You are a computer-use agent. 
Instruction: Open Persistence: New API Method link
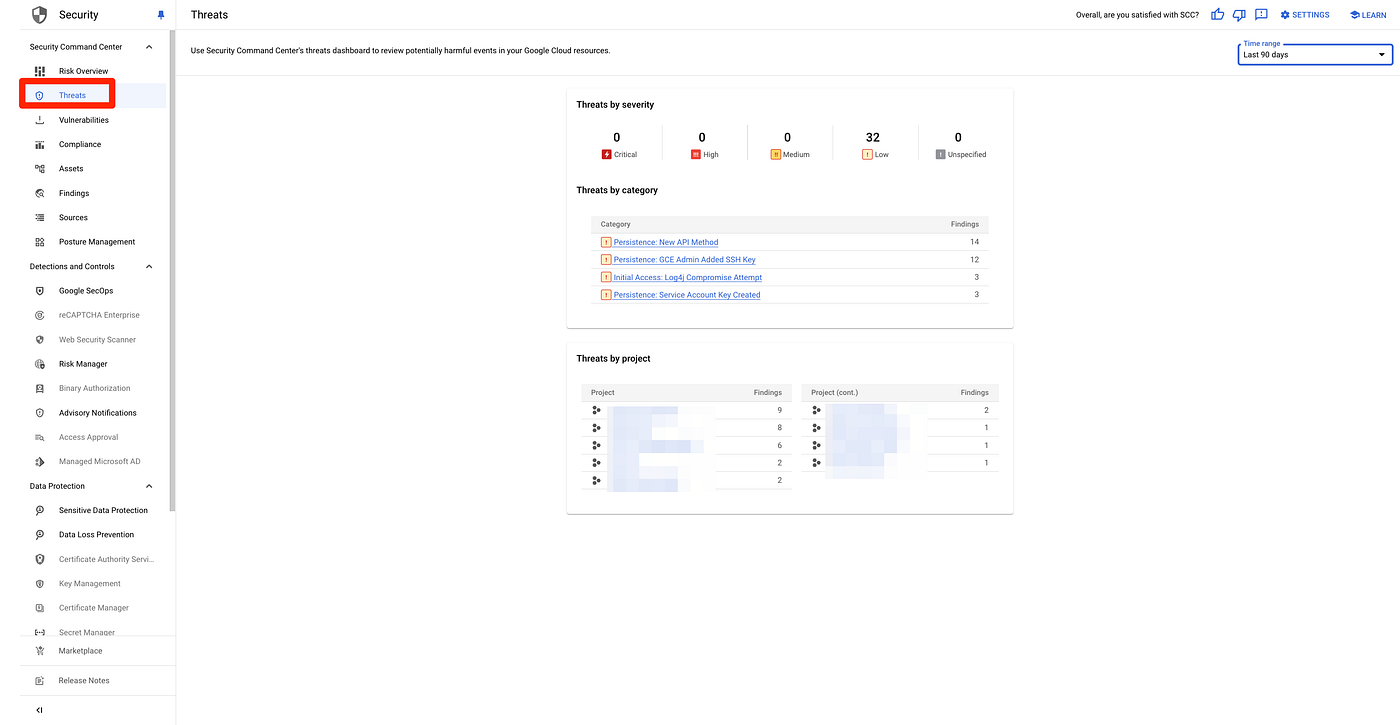pyautogui.click(x=666, y=242)
